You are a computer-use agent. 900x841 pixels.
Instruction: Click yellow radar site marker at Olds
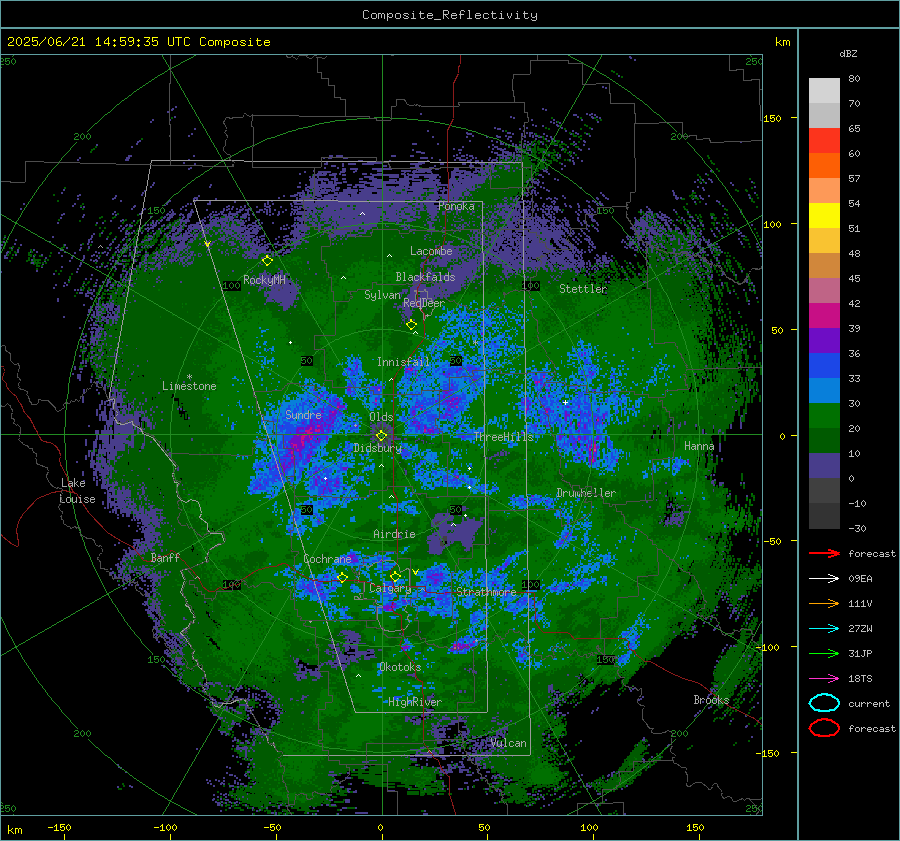381,436
